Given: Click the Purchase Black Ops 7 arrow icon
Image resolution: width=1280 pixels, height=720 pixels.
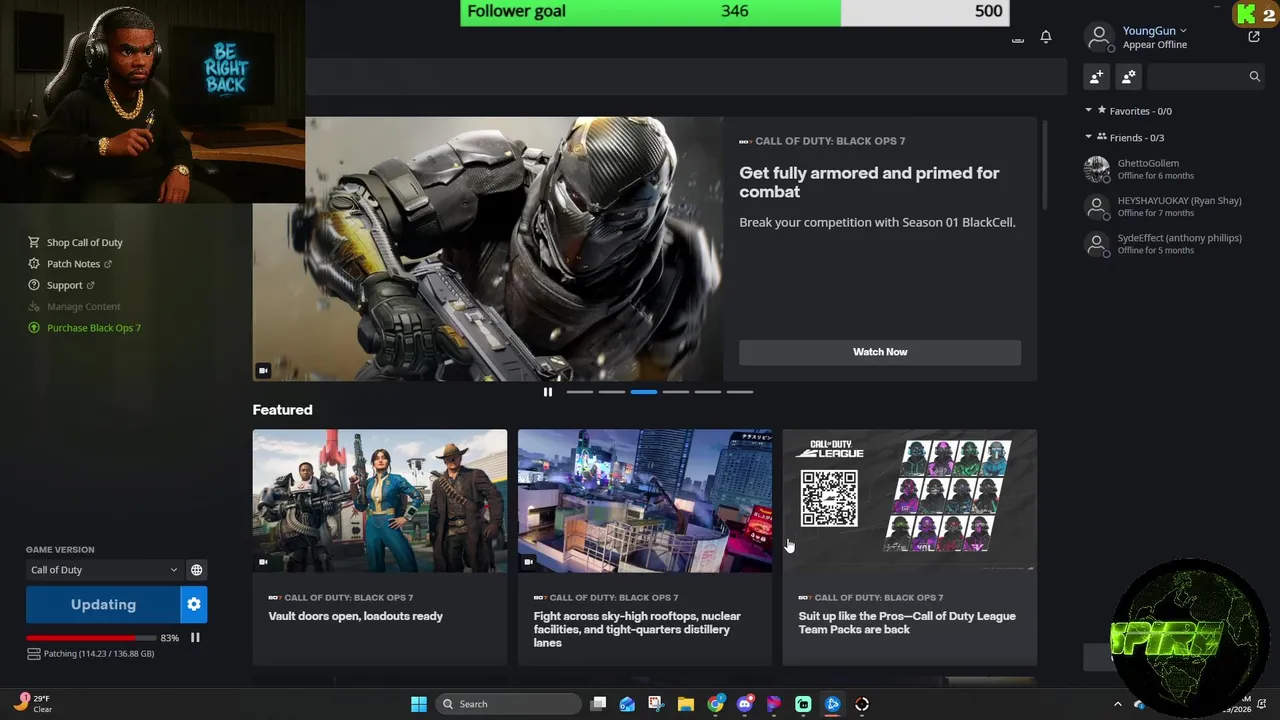Looking at the screenshot, I should tap(34, 328).
